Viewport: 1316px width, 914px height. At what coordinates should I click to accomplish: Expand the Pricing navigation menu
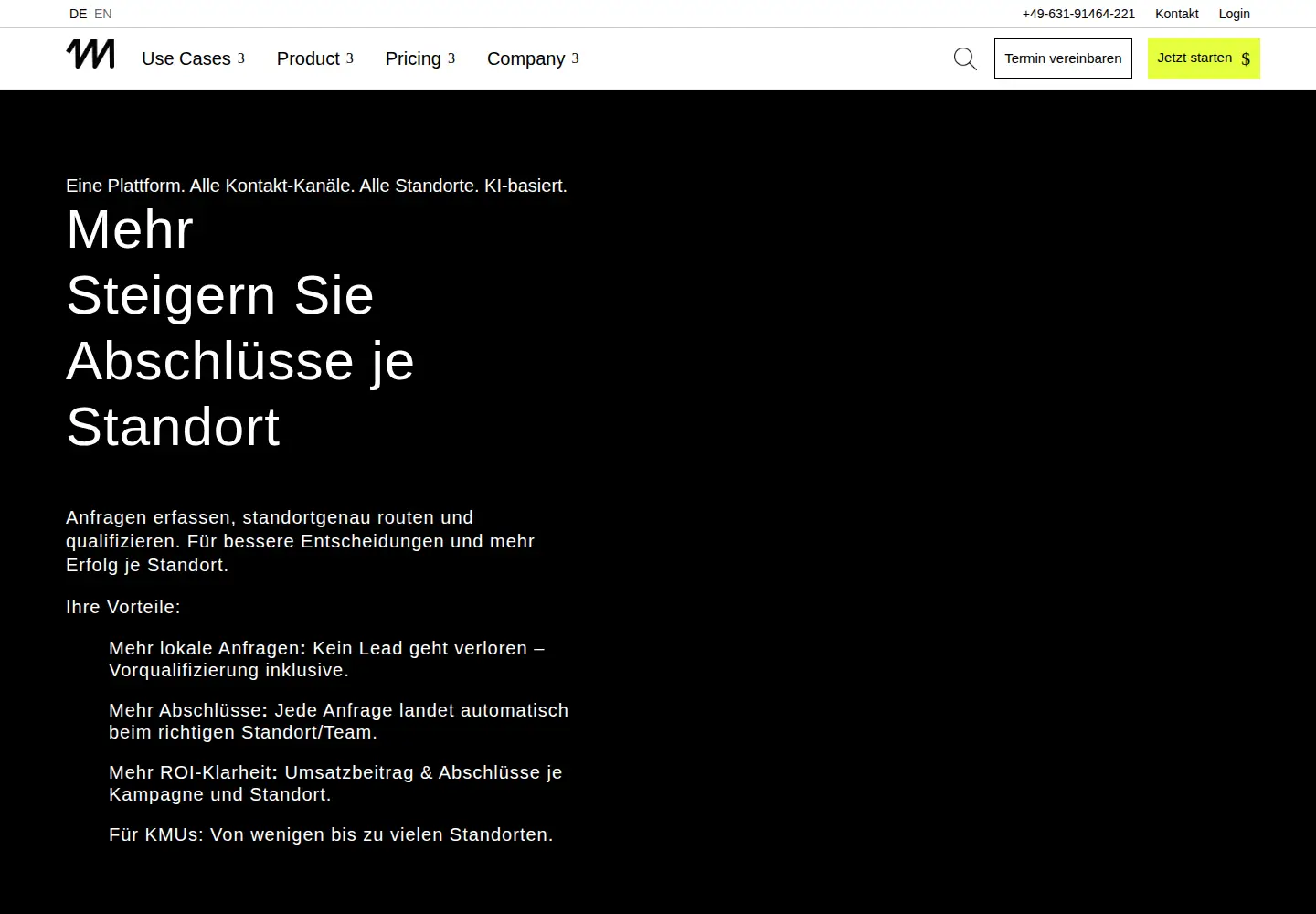(419, 58)
